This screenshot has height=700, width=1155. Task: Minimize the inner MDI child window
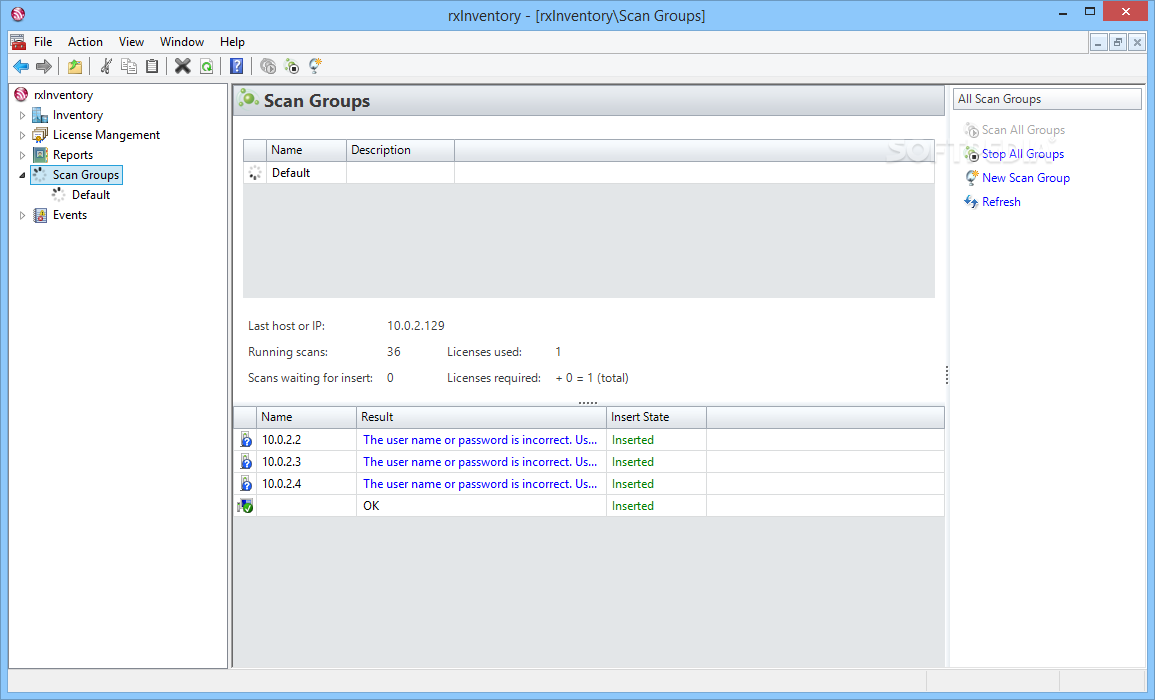point(1098,43)
